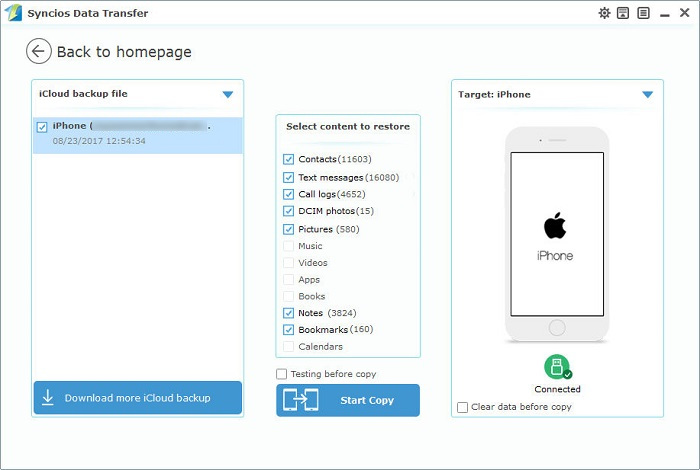Image resolution: width=700 pixels, height=470 pixels.
Task: Minimize the Syncios window
Action: pos(665,14)
